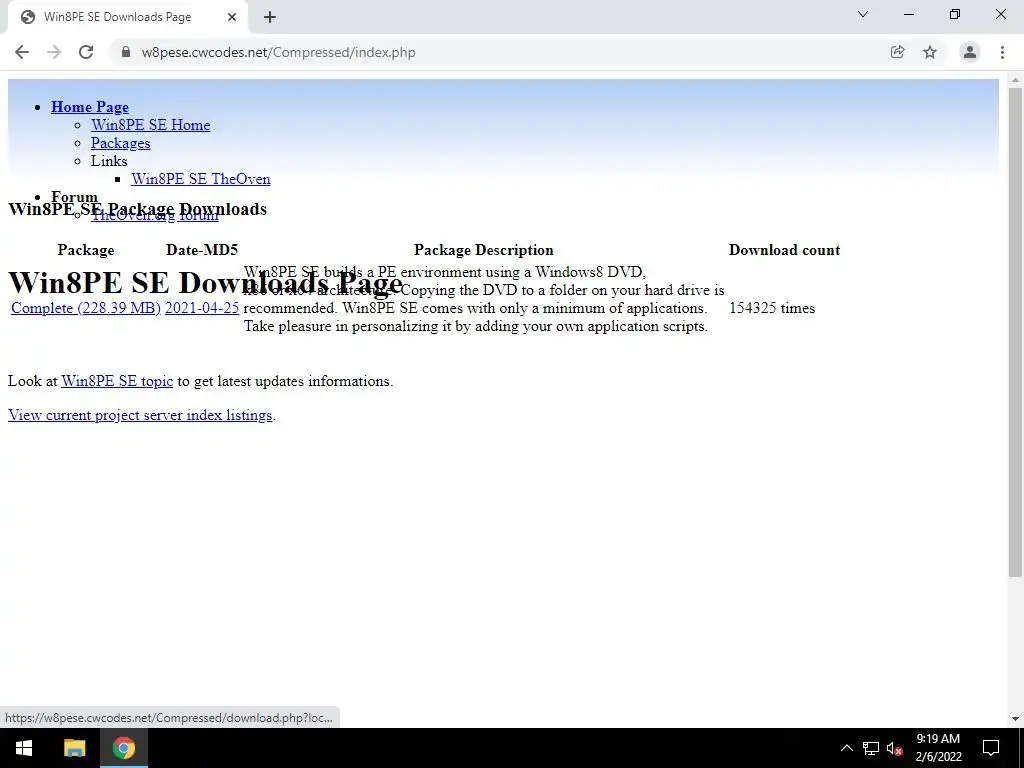Viewport: 1024px width, 768px height.
Task: Open the notification center icon
Action: (x=991, y=748)
